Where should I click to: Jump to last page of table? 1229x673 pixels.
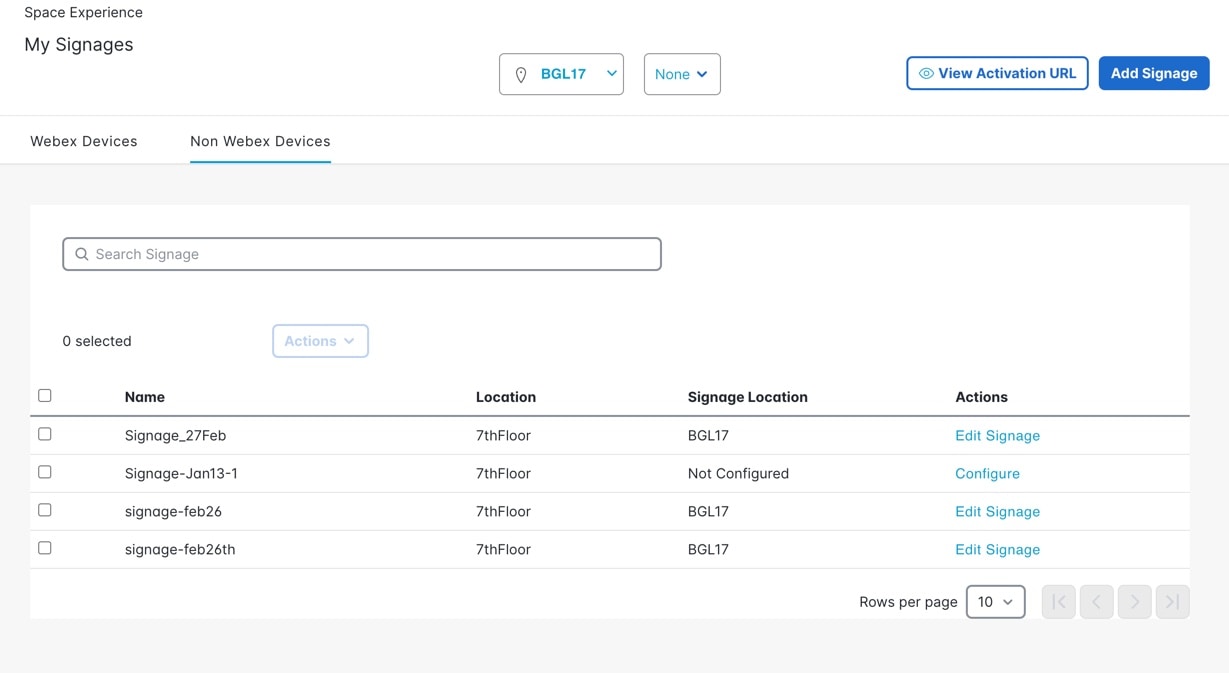pos(1173,602)
